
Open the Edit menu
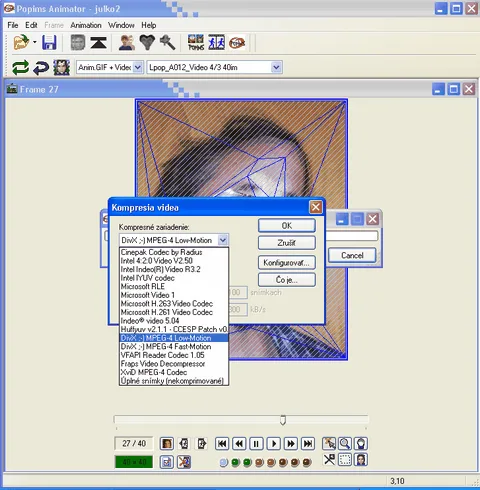31,25
